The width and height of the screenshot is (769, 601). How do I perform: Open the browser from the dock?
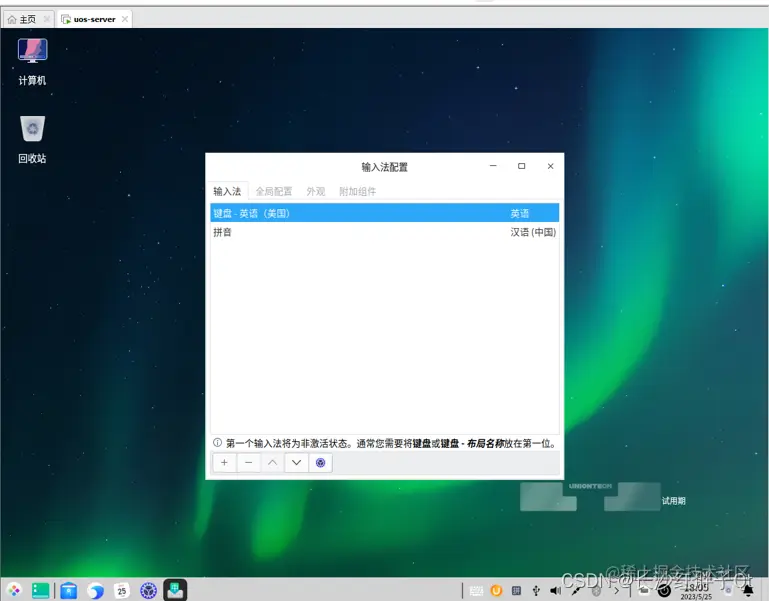pyautogui.click(x=95, y=590)
